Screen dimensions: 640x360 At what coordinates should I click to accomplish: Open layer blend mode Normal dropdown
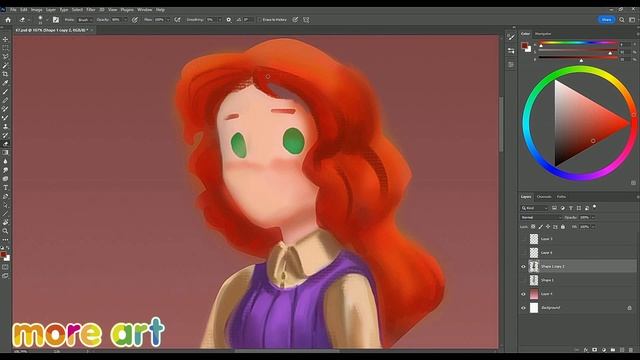[541, 218]
